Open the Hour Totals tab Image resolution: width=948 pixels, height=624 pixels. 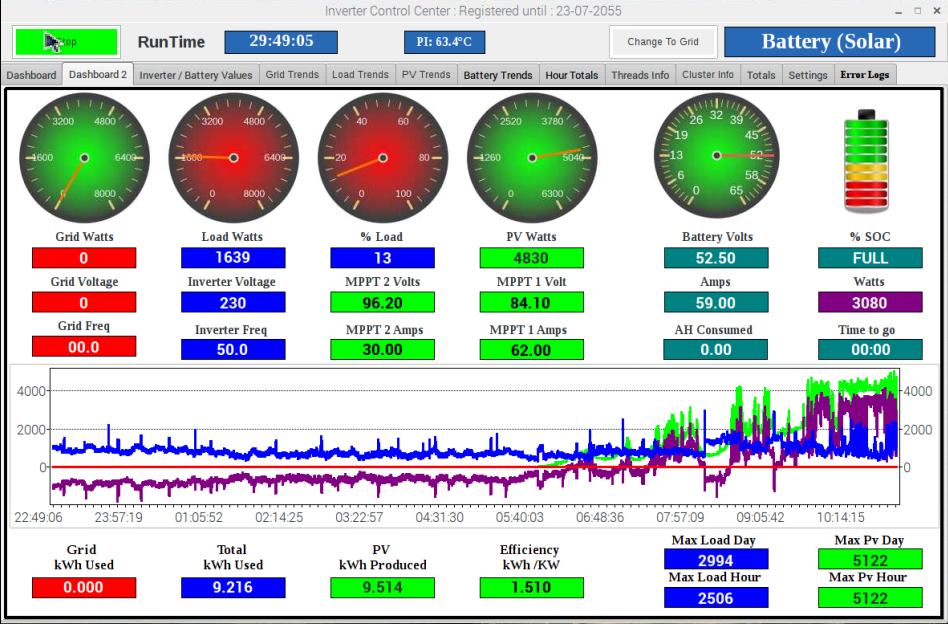pos(572,75)
